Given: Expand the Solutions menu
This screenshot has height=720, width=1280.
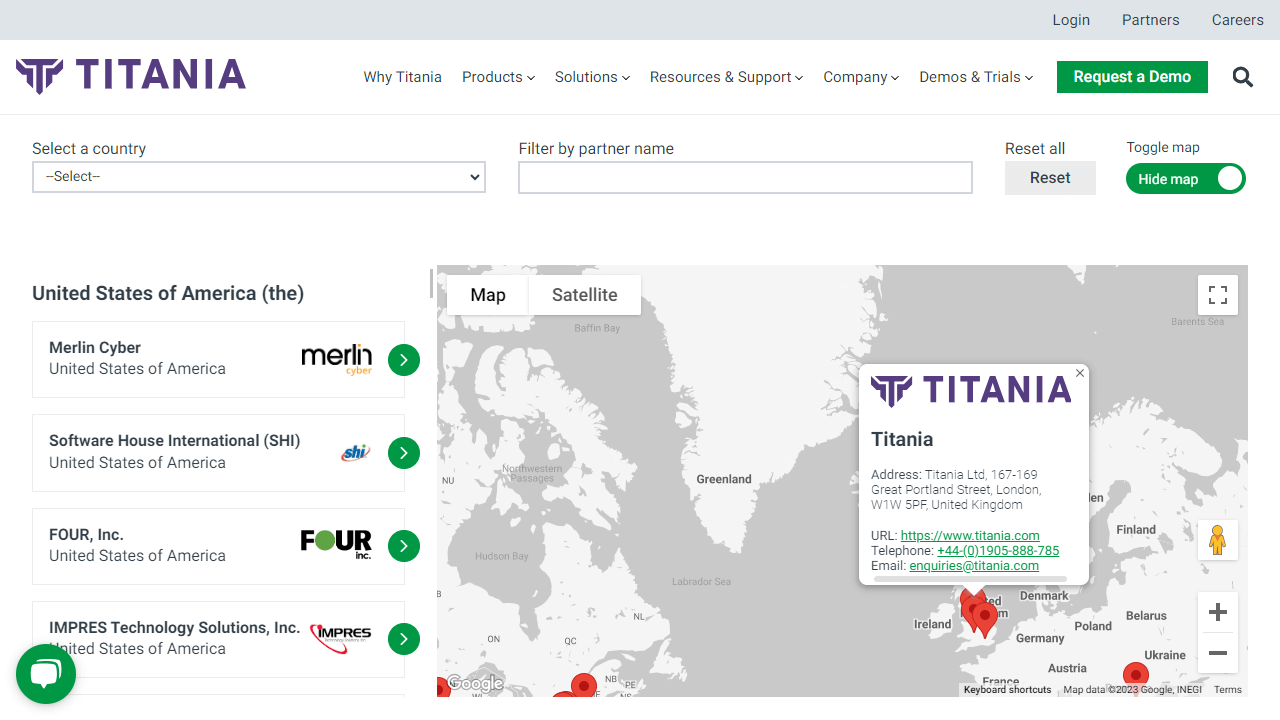Looking at the screenshot, I should 592,77.
